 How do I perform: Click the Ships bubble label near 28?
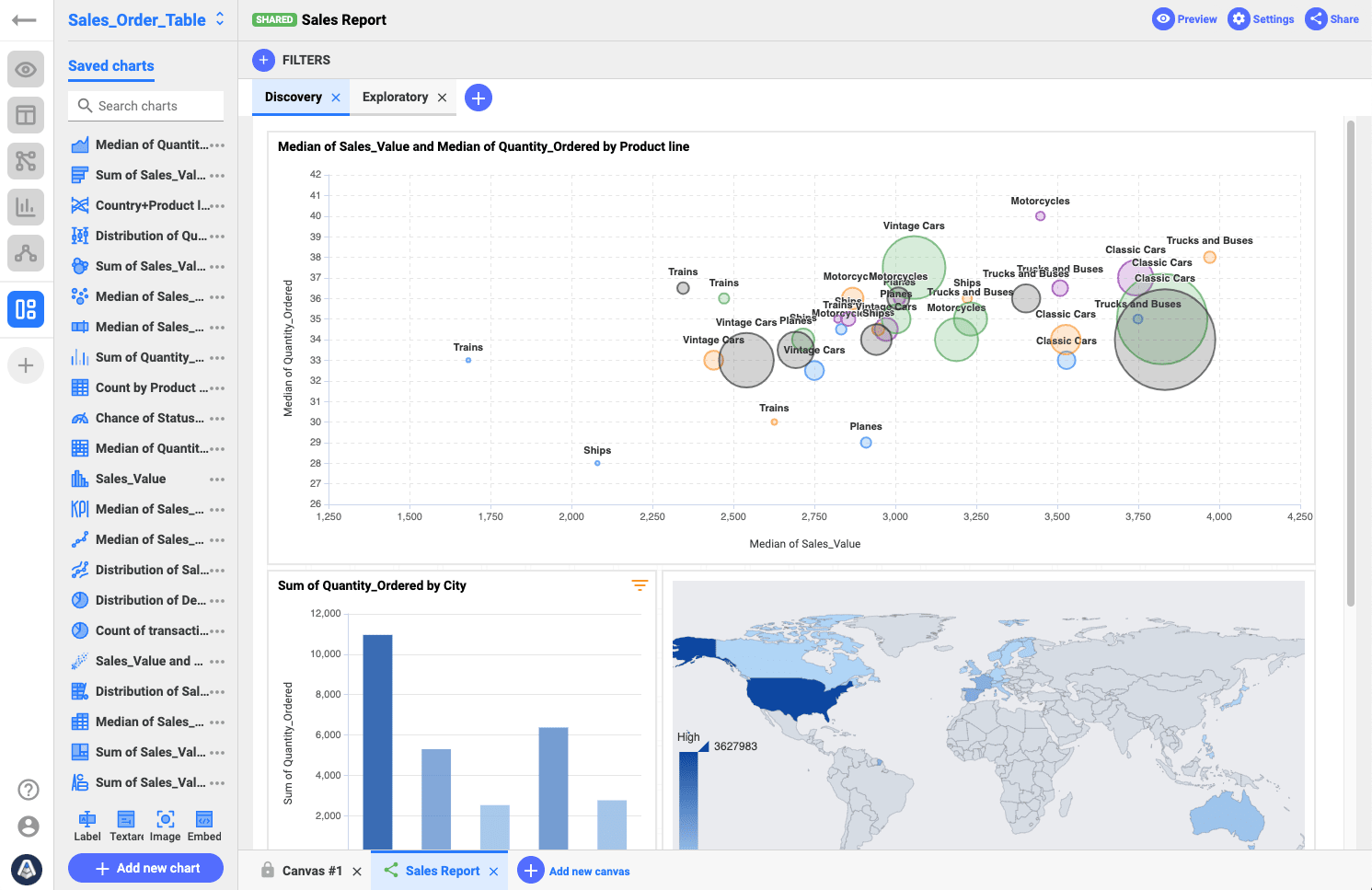(x=597, y=450)
